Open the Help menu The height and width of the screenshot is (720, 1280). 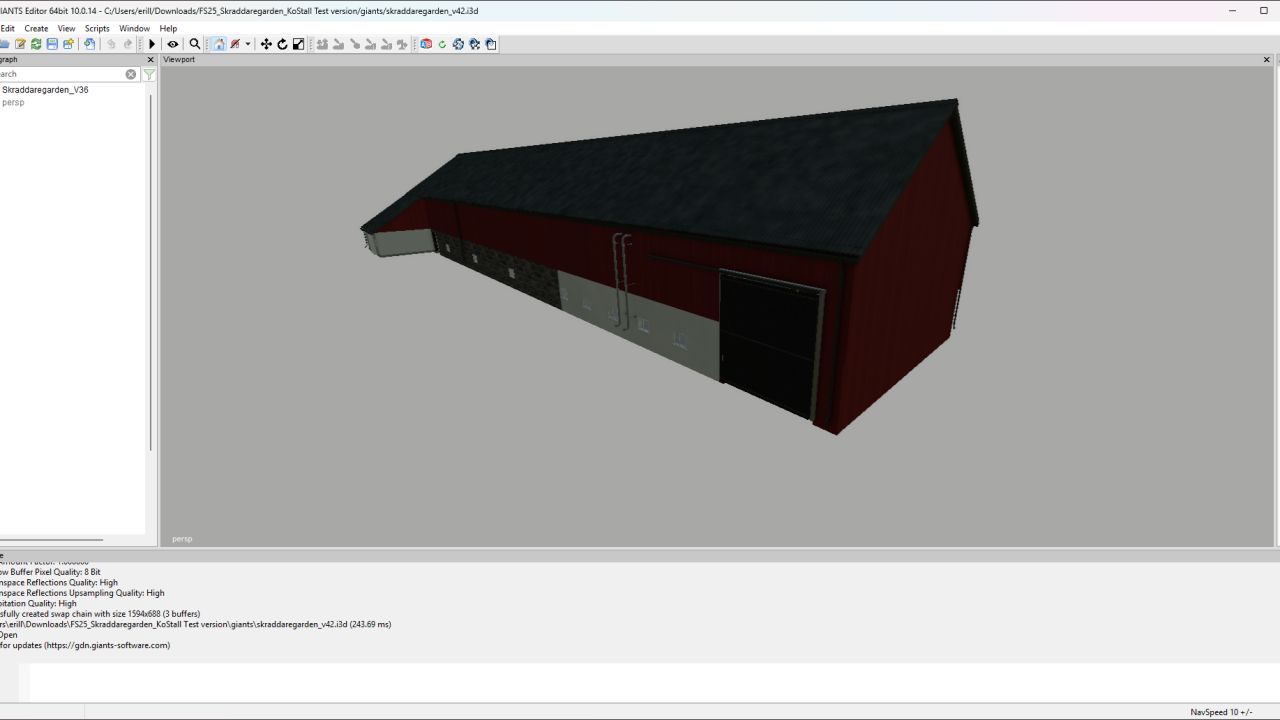pyautogui.click(x=168, y=28)
